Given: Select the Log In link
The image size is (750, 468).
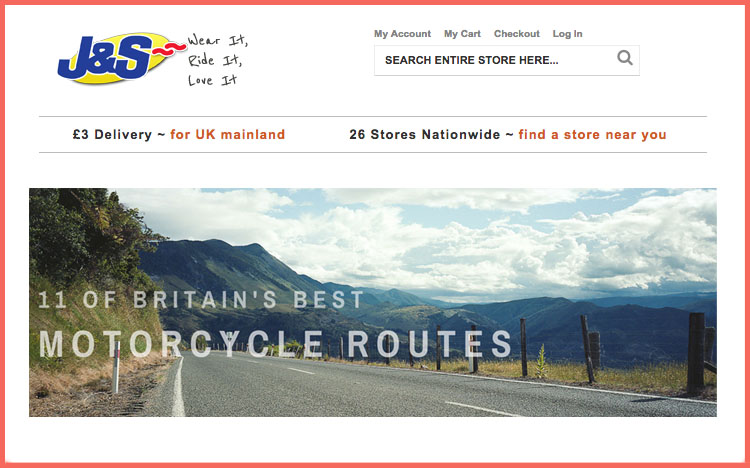Looking at the screenshot, I should [x=567, y=33].
